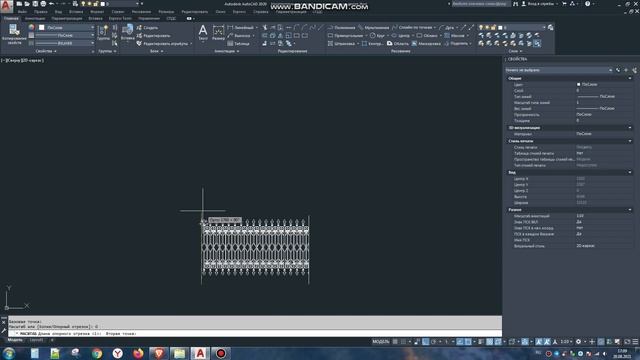The width and height of the screenshot is (640, 360).
Task: Select the Table (Таблица) annotation tool
Action: [238, 43]
